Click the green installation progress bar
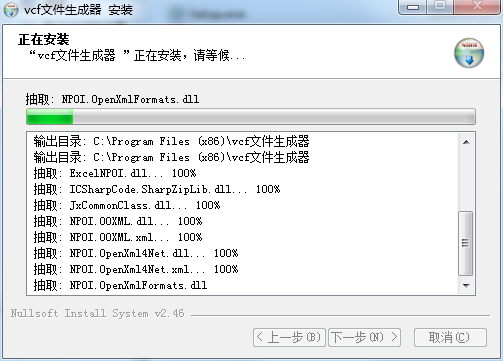This screenshot has width=503, height=361. pos(251,117)
